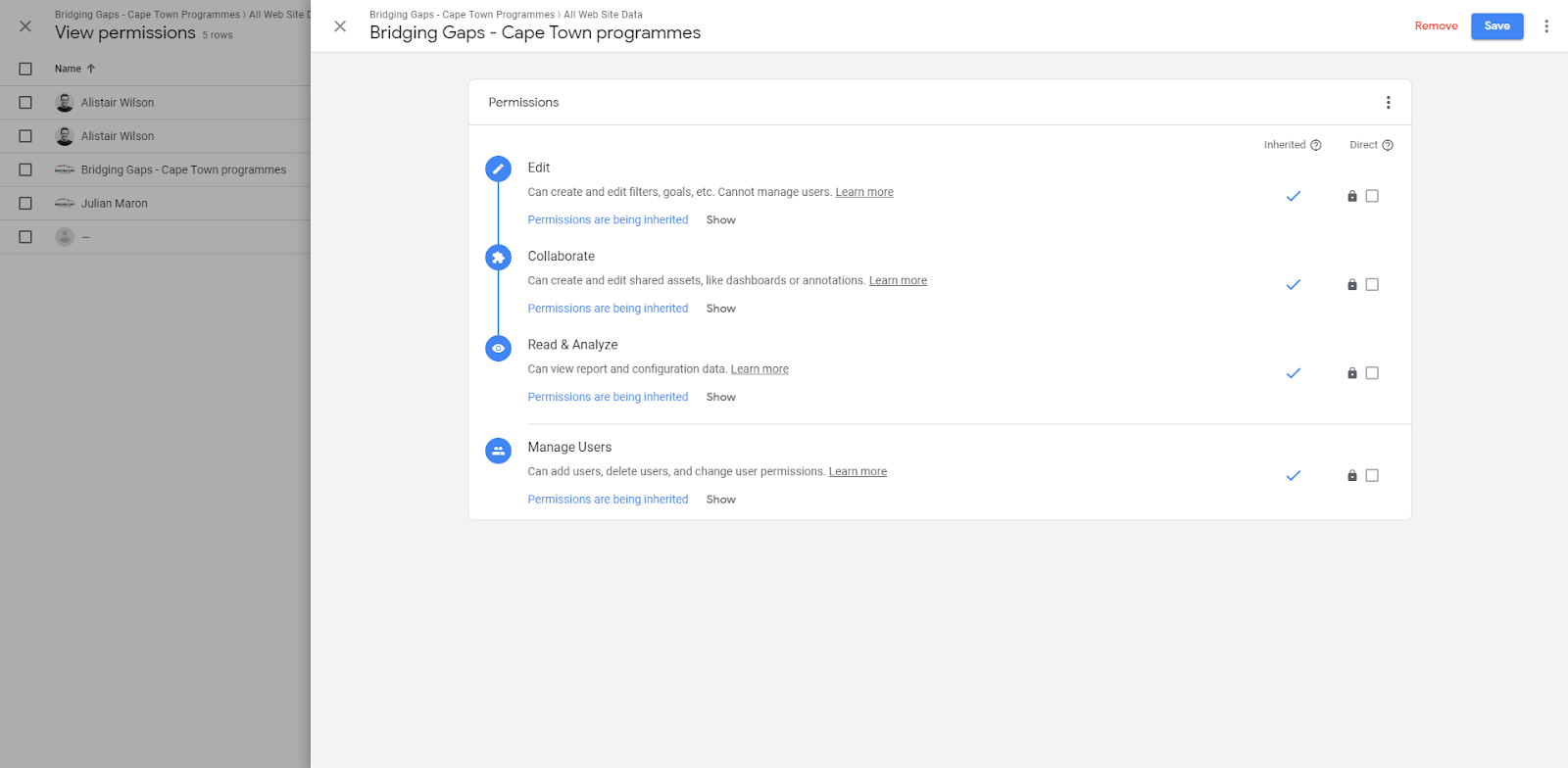Show inherited permissions for Manage Users
Viewport: 1568px width, 768px height.
721,500
